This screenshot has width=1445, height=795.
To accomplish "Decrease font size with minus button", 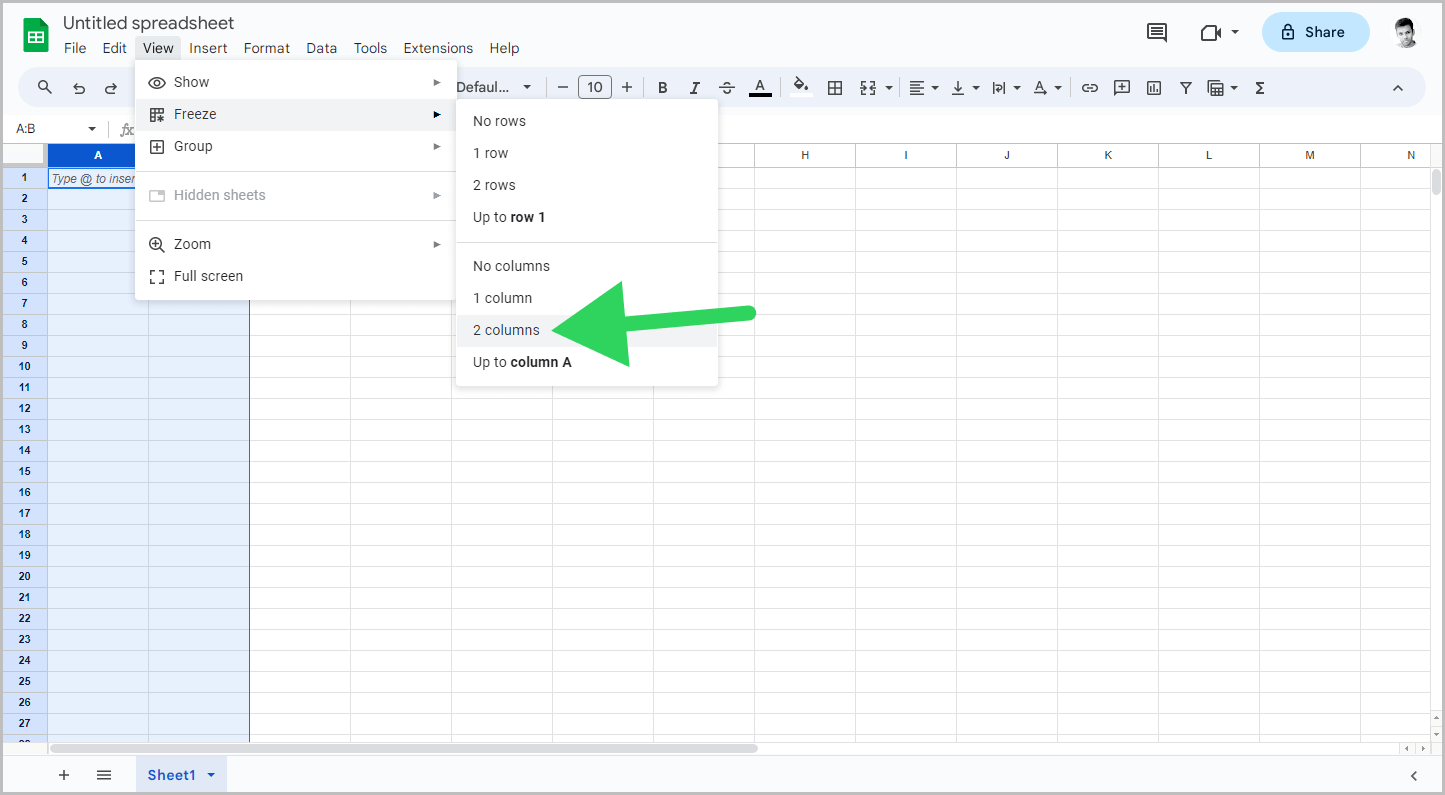I will click(563, 88).
